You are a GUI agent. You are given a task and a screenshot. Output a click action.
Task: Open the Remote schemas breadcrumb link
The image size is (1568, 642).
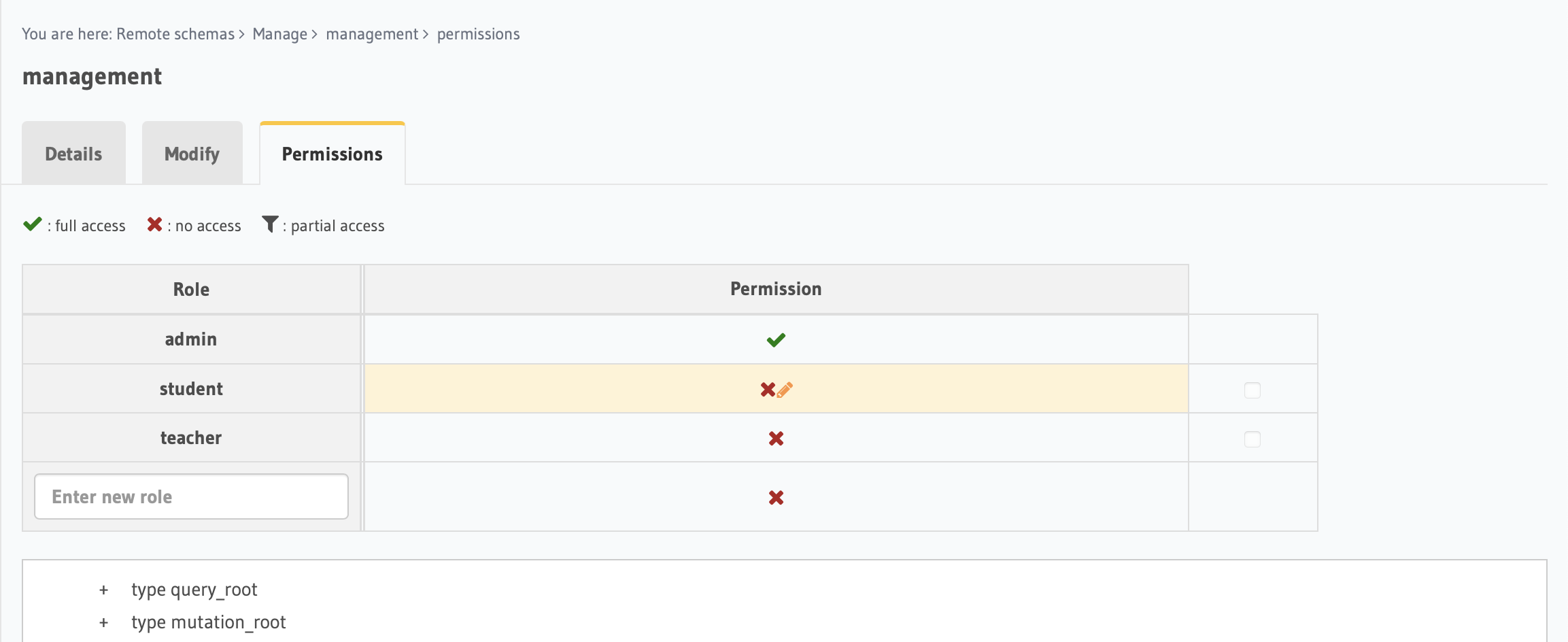(174, 33)
